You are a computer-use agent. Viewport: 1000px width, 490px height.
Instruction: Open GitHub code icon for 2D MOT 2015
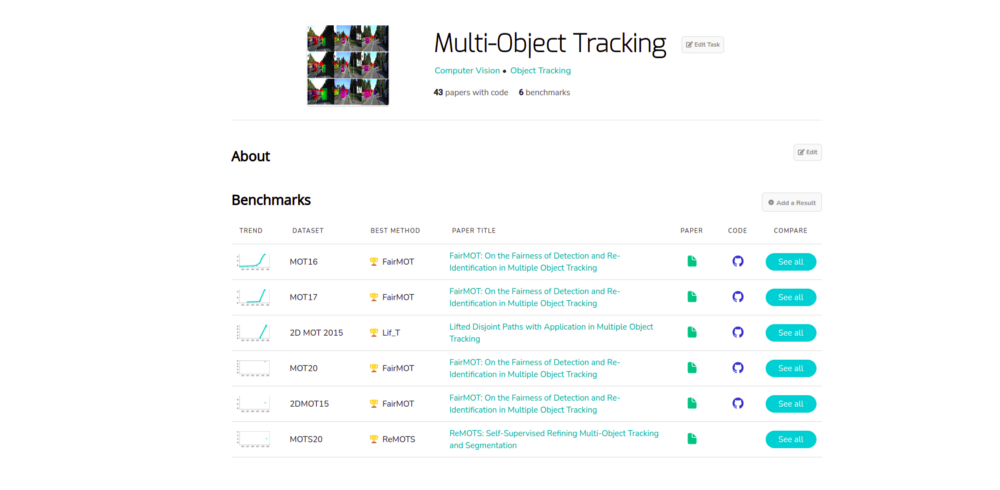point(738,332)
